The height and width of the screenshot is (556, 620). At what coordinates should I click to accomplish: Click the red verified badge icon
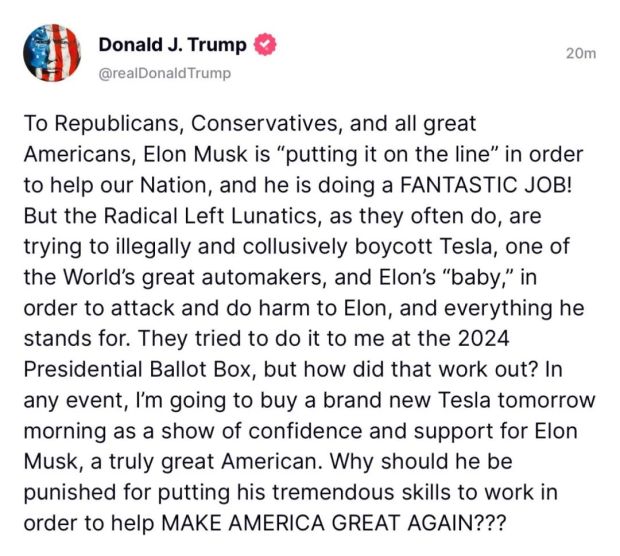click(x=265, y=45)
